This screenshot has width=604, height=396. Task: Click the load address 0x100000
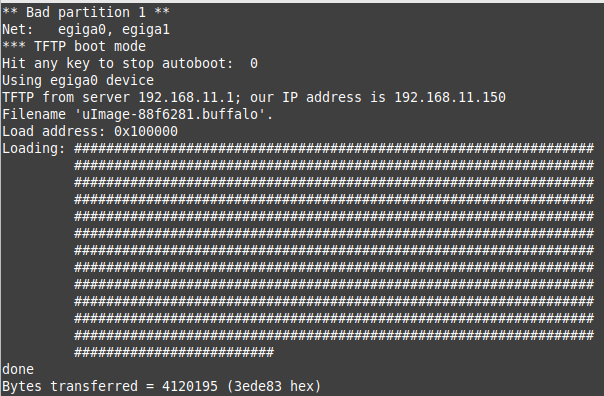coord(146,131)
